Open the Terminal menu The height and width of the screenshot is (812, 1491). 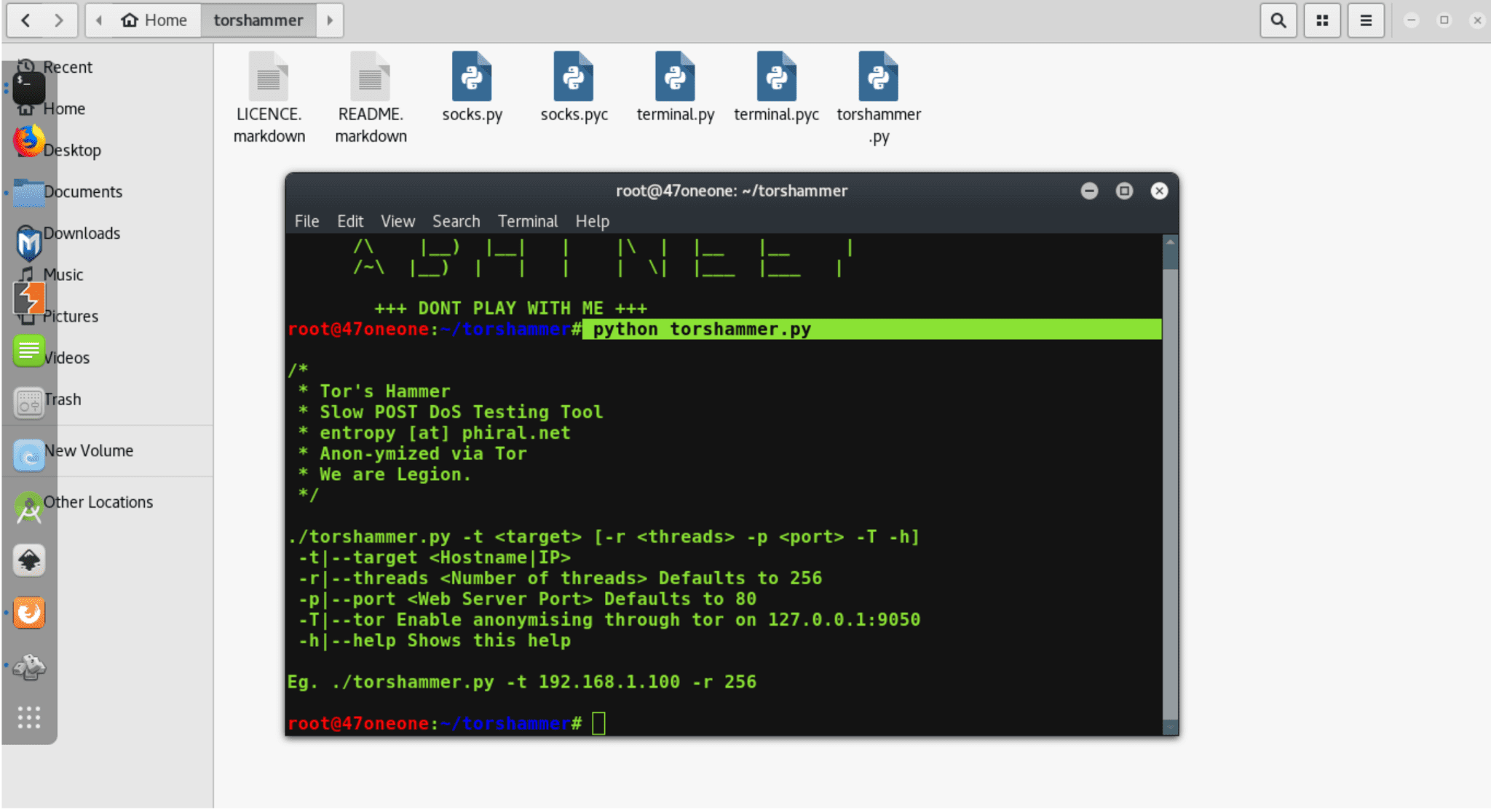pos(527,221)
